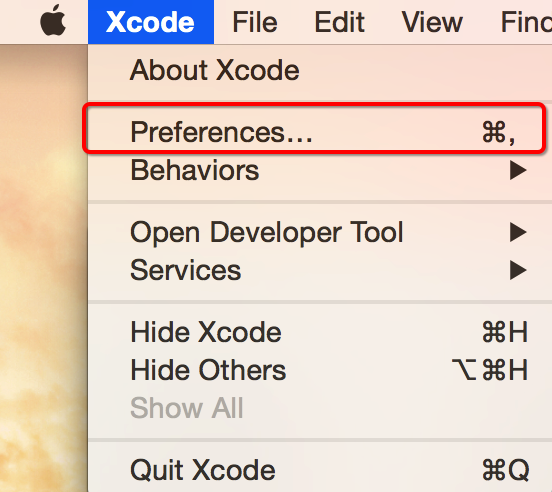Open the Apple menu icon
This screenshot has height=492, width=552.
[53, 21]
